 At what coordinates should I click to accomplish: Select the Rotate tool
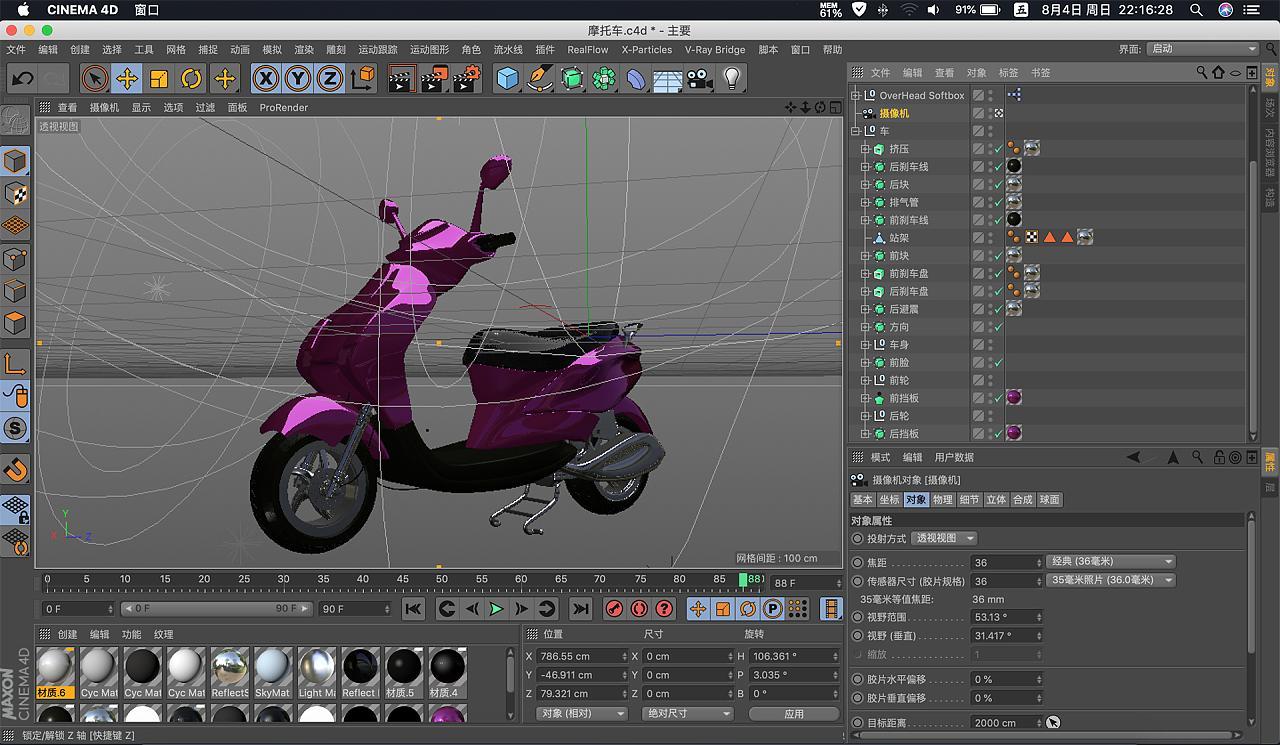click(191, 78)
